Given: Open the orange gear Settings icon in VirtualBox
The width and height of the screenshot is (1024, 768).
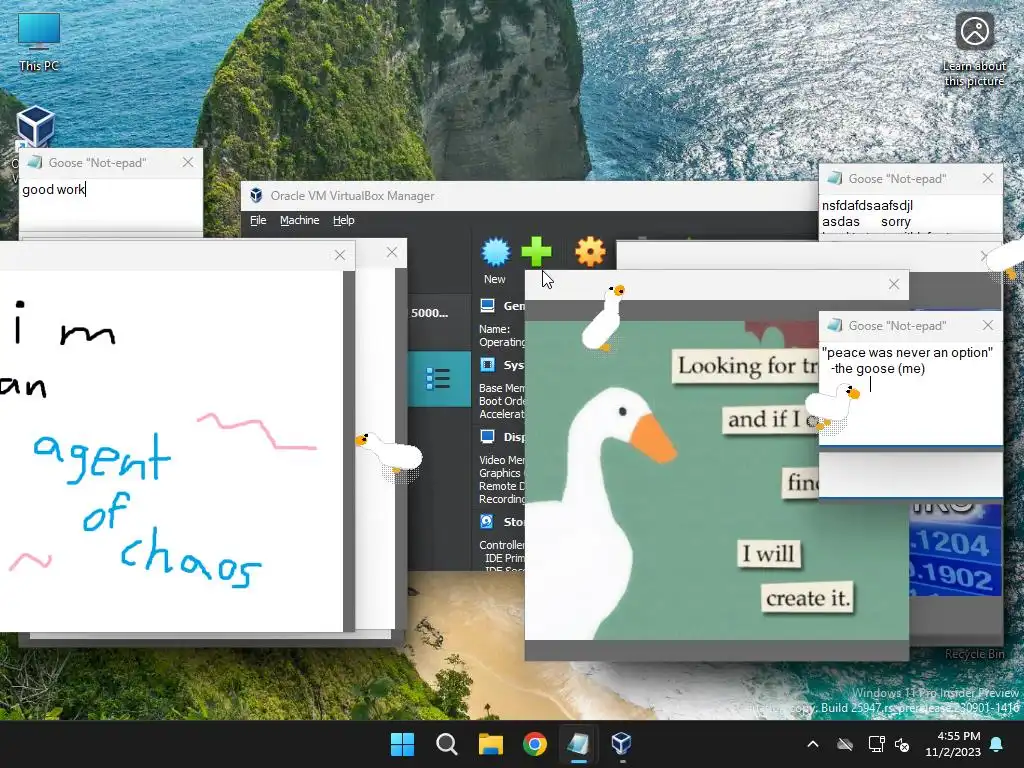Looking at the screenshot, I should pos(590,252).
